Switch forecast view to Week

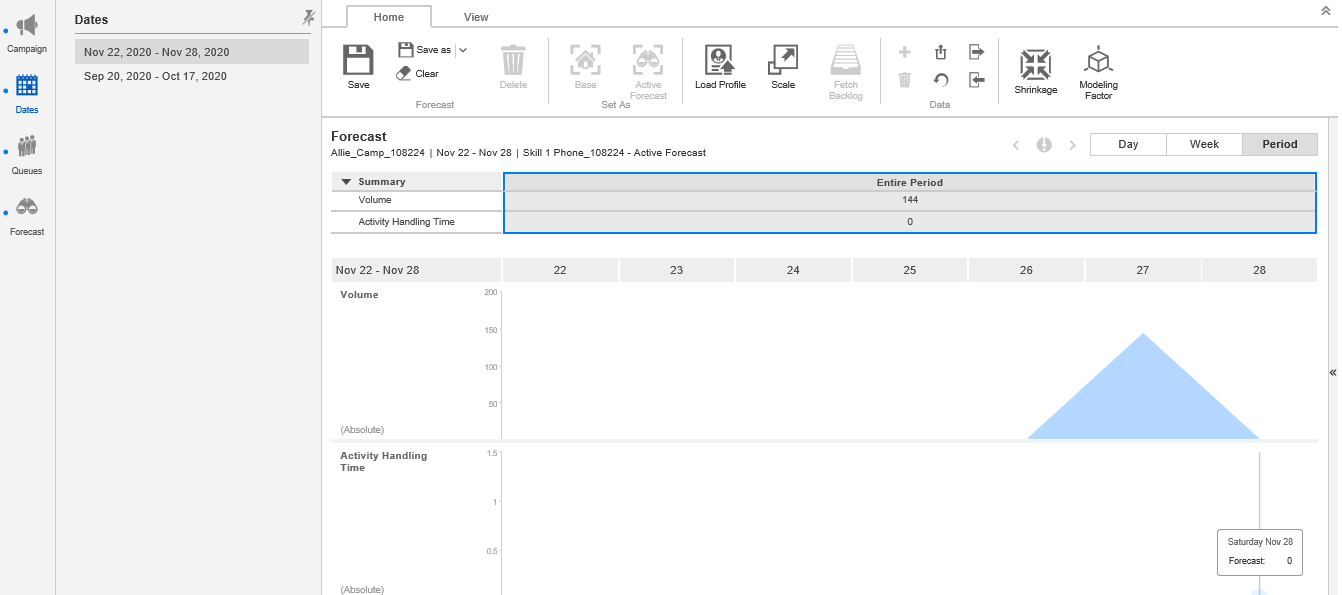[x=1204, y=144]
